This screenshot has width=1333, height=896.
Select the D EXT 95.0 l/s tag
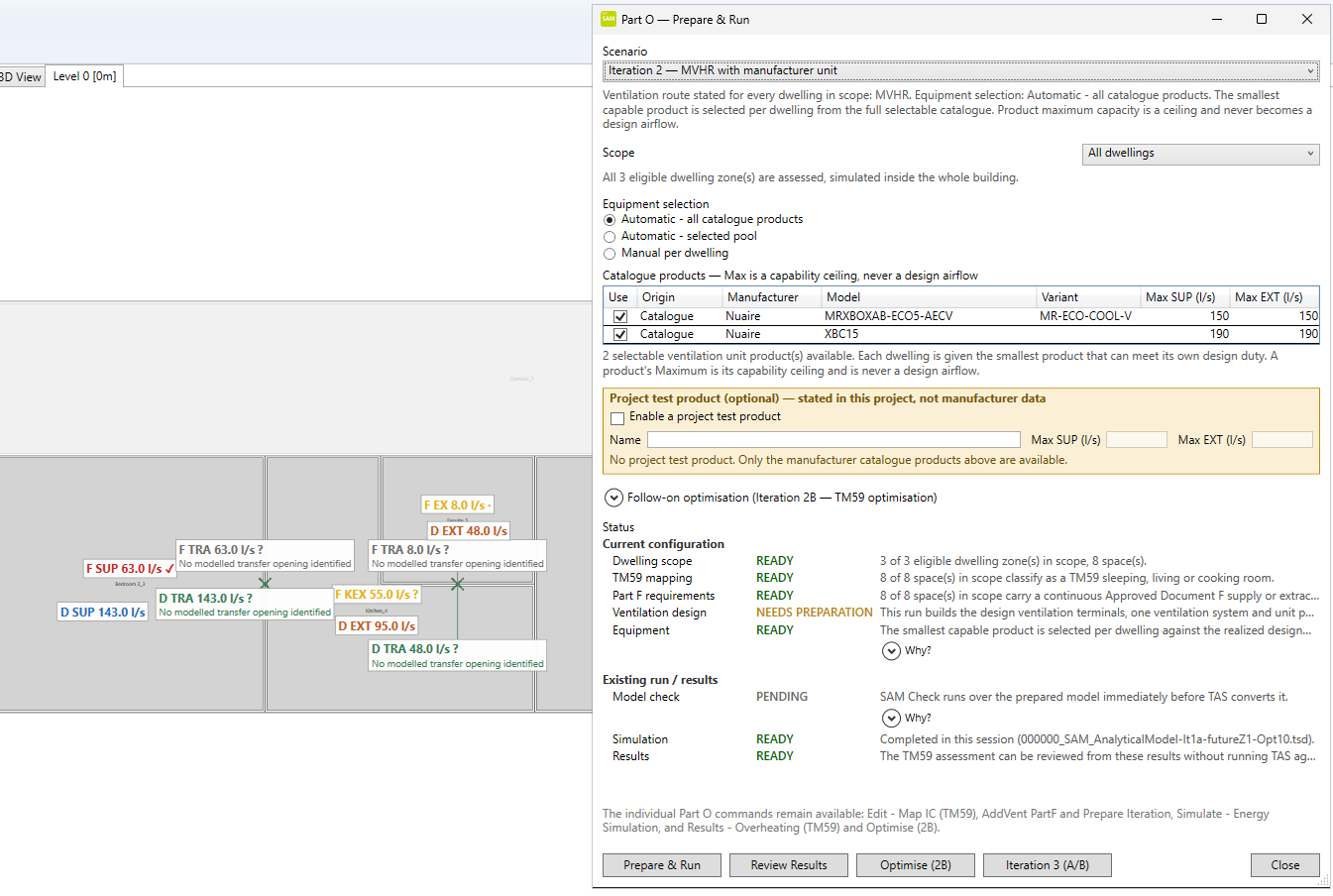[x=377, y=626]
